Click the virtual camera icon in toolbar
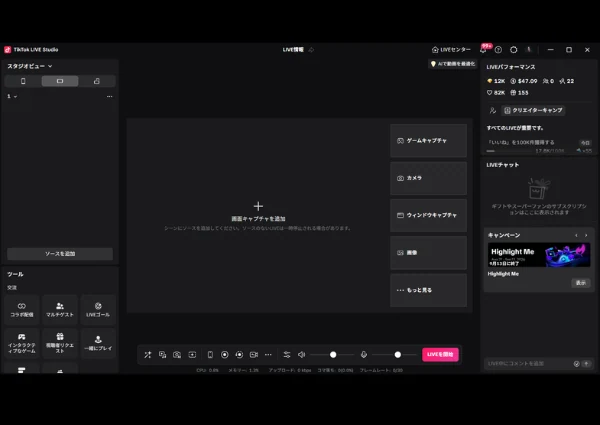 pyautogui.click(x=254, y=355)
